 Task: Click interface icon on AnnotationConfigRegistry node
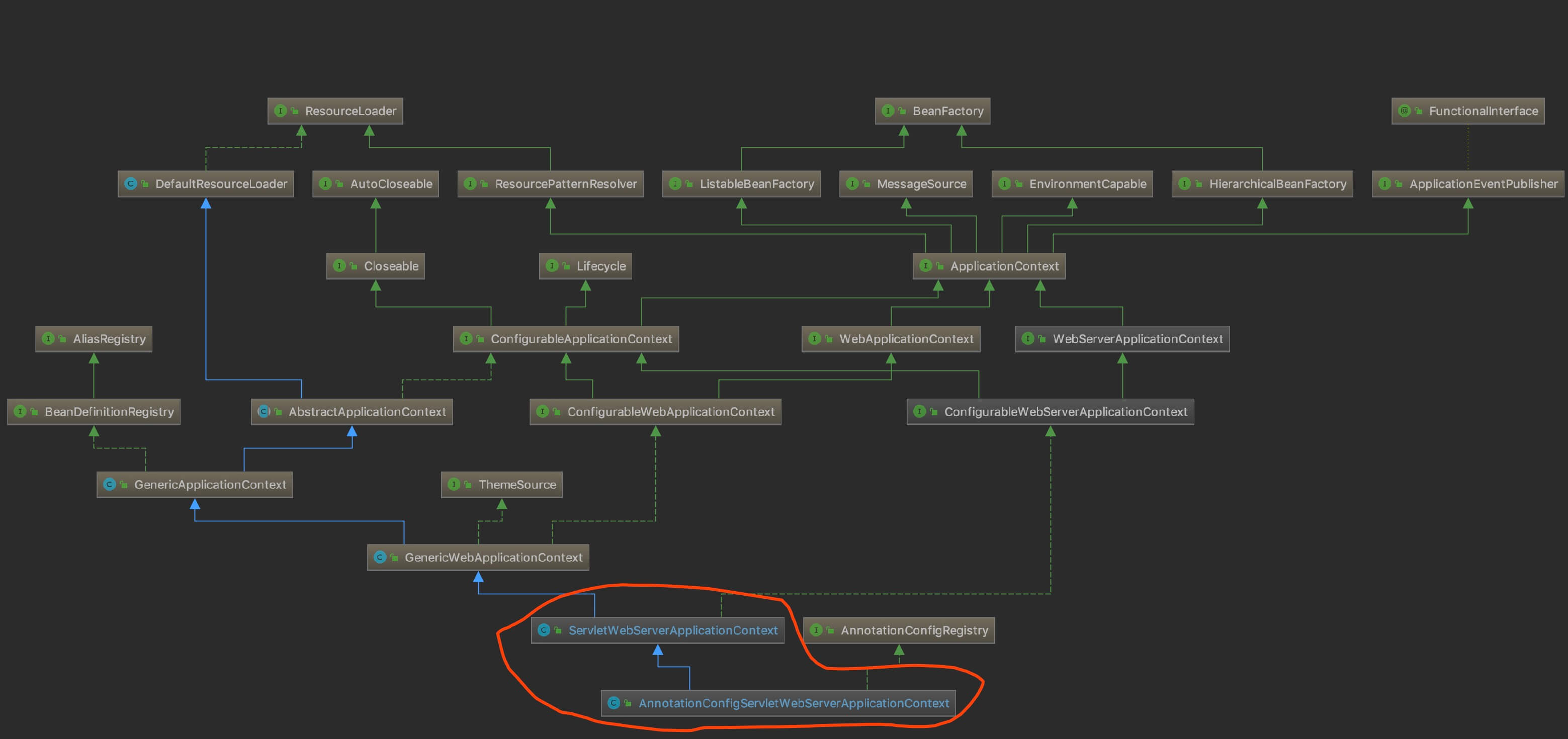(x=816, y=630)
